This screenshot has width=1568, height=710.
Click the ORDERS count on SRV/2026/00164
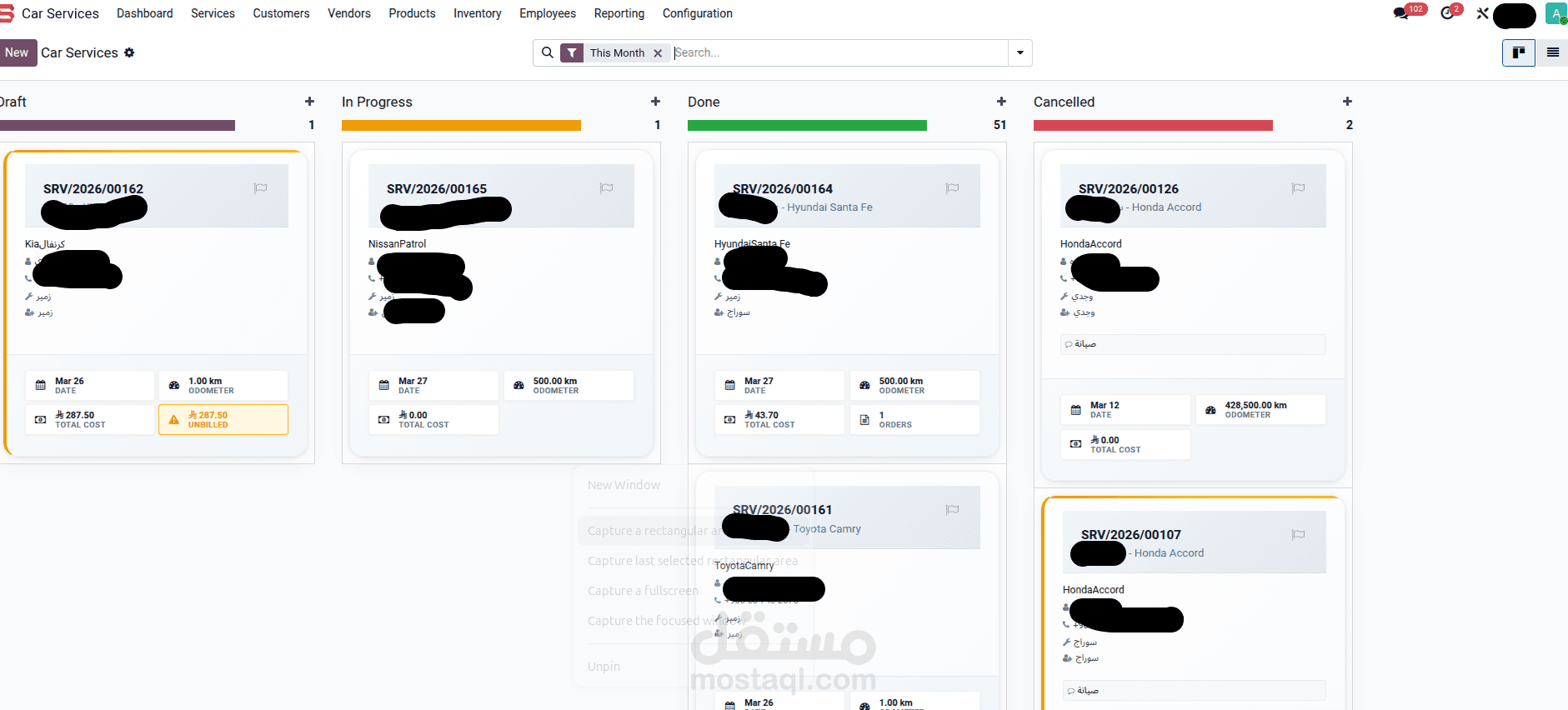[914, 419]
